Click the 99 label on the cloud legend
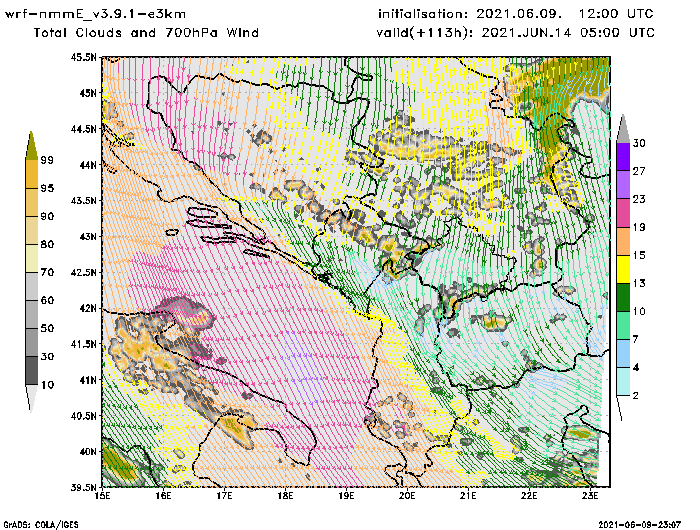700x530 pixels. [47, 160]
